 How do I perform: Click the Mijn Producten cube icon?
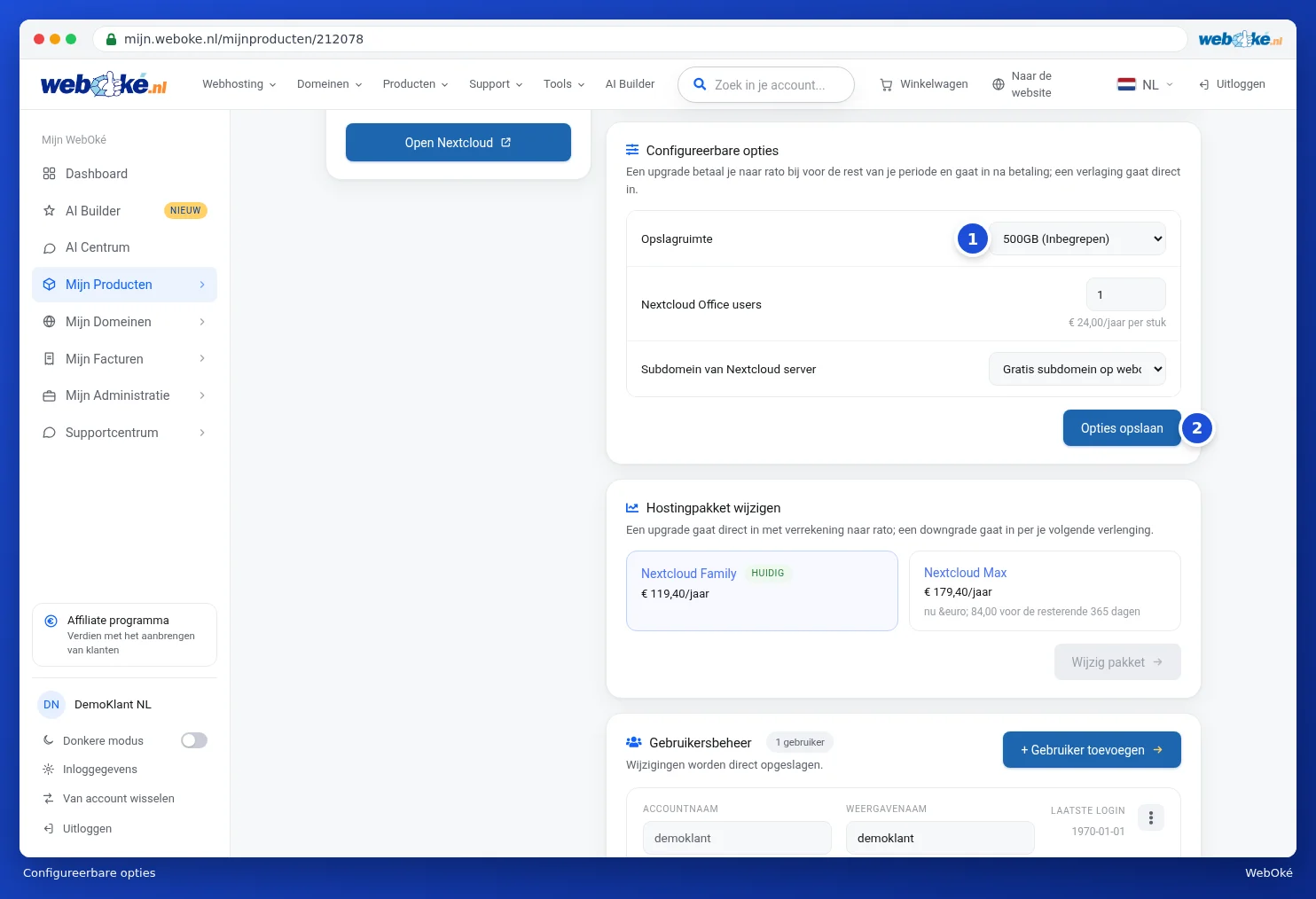point(50,285)
